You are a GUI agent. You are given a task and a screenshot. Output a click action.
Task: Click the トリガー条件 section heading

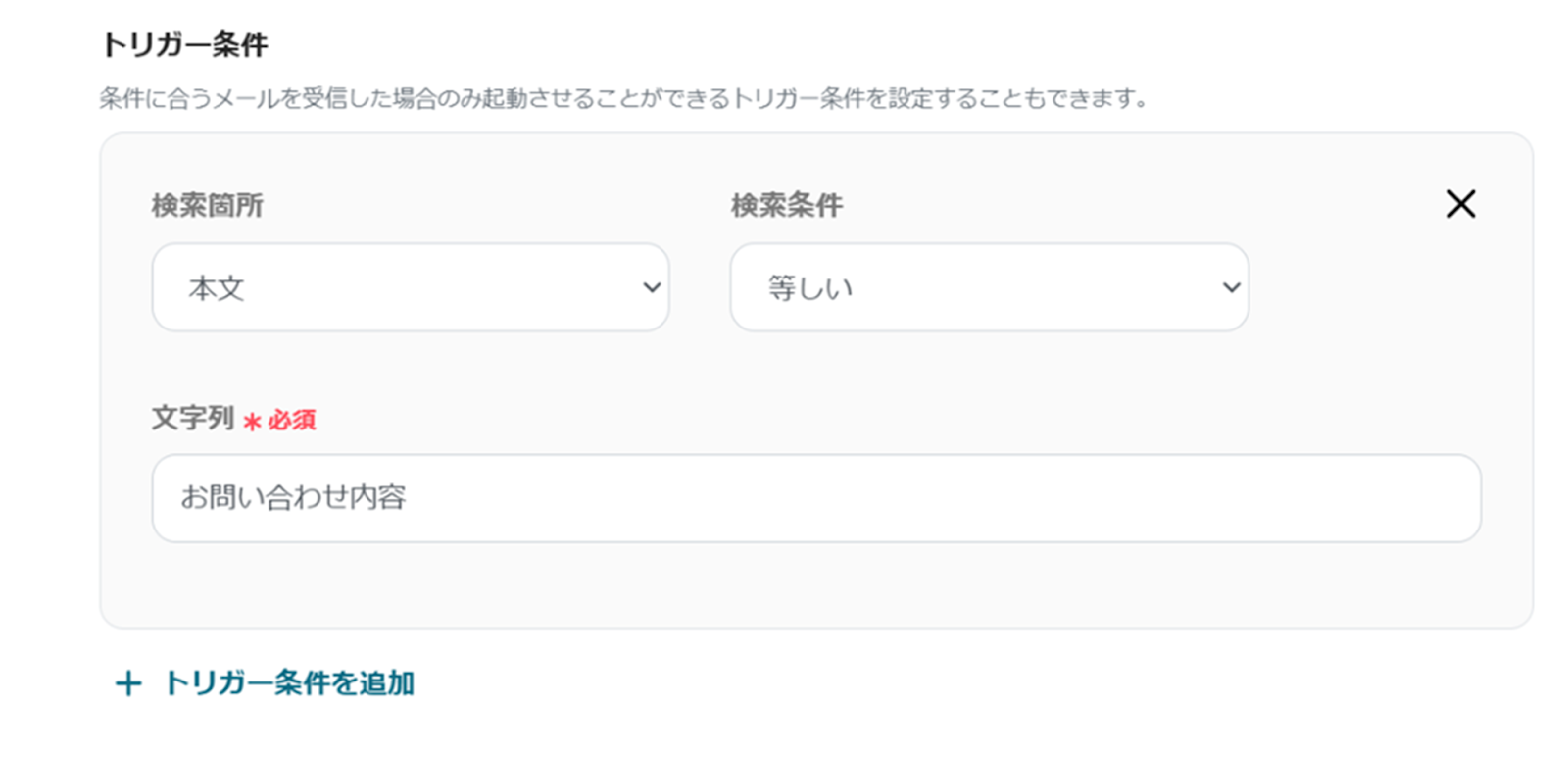184,44
